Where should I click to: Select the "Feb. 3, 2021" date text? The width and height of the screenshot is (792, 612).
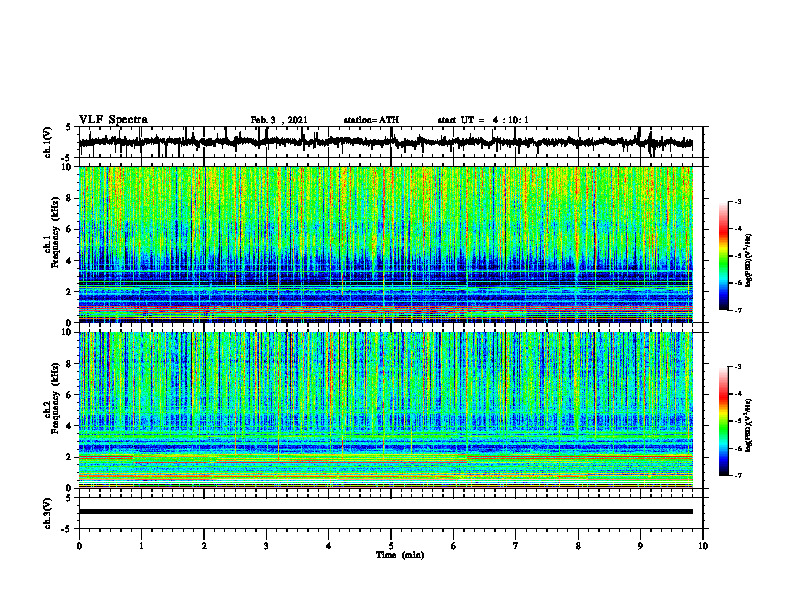279,120
